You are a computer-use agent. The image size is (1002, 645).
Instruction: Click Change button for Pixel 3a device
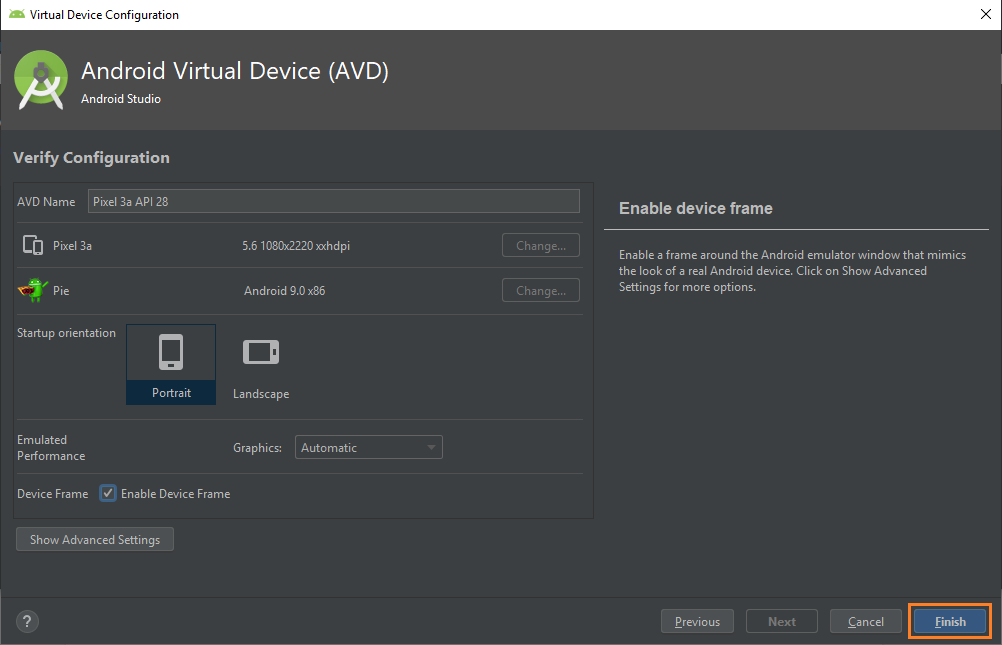pos(540,245)
